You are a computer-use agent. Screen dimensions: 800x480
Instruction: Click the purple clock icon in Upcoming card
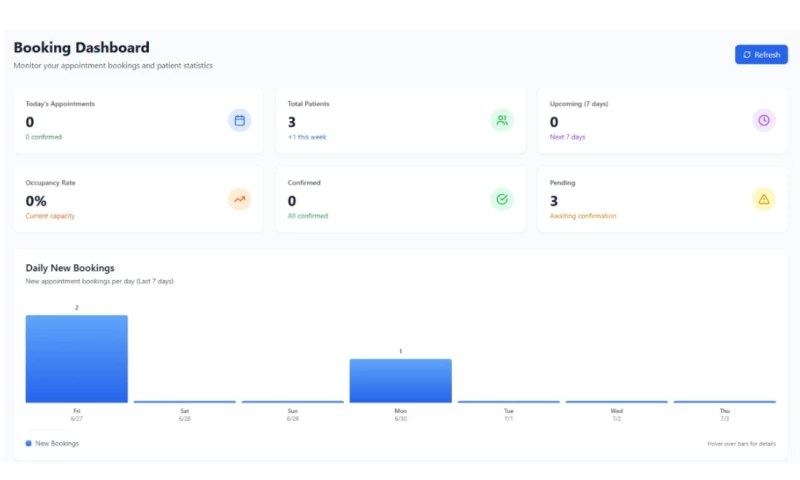tap(764, 121)
